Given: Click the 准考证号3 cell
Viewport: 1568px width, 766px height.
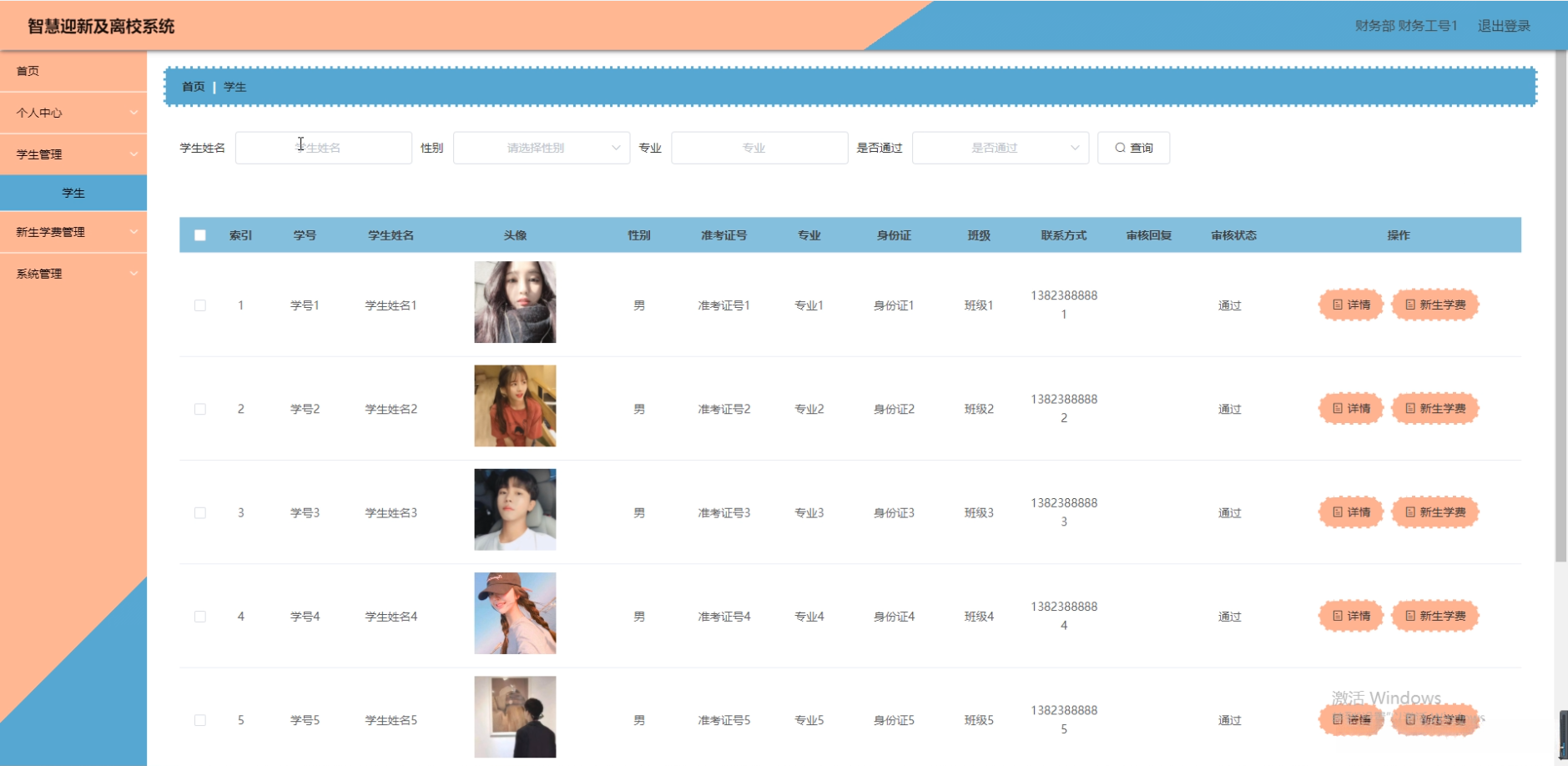Looking at the screenshot, I should pyautogui.click(x=724, y=512).
